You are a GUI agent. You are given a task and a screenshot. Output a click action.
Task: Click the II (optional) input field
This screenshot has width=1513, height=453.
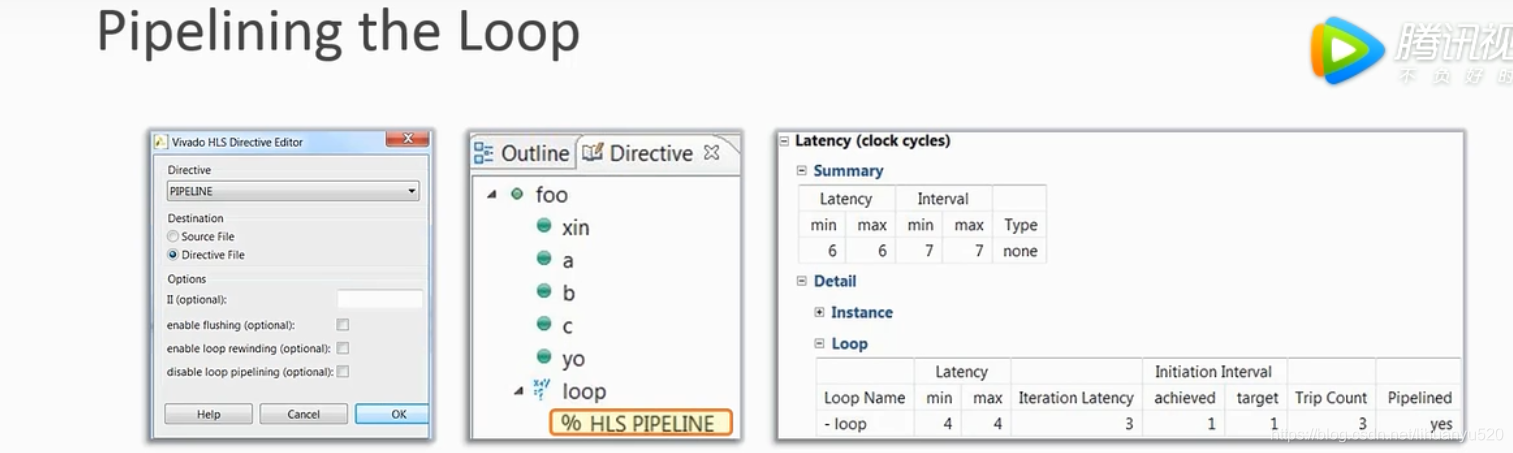pyautogui.click(x=379, y=299)
